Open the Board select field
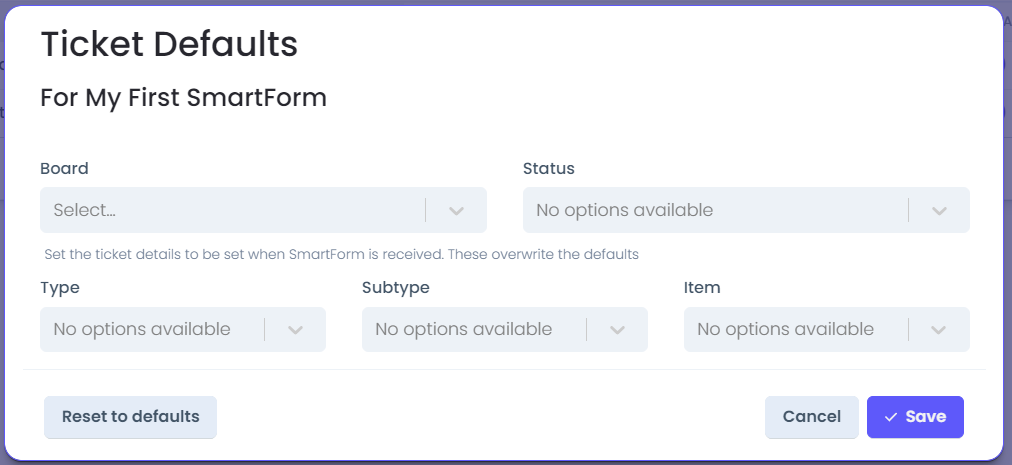The image size is (1012, 465). (263, 210)
